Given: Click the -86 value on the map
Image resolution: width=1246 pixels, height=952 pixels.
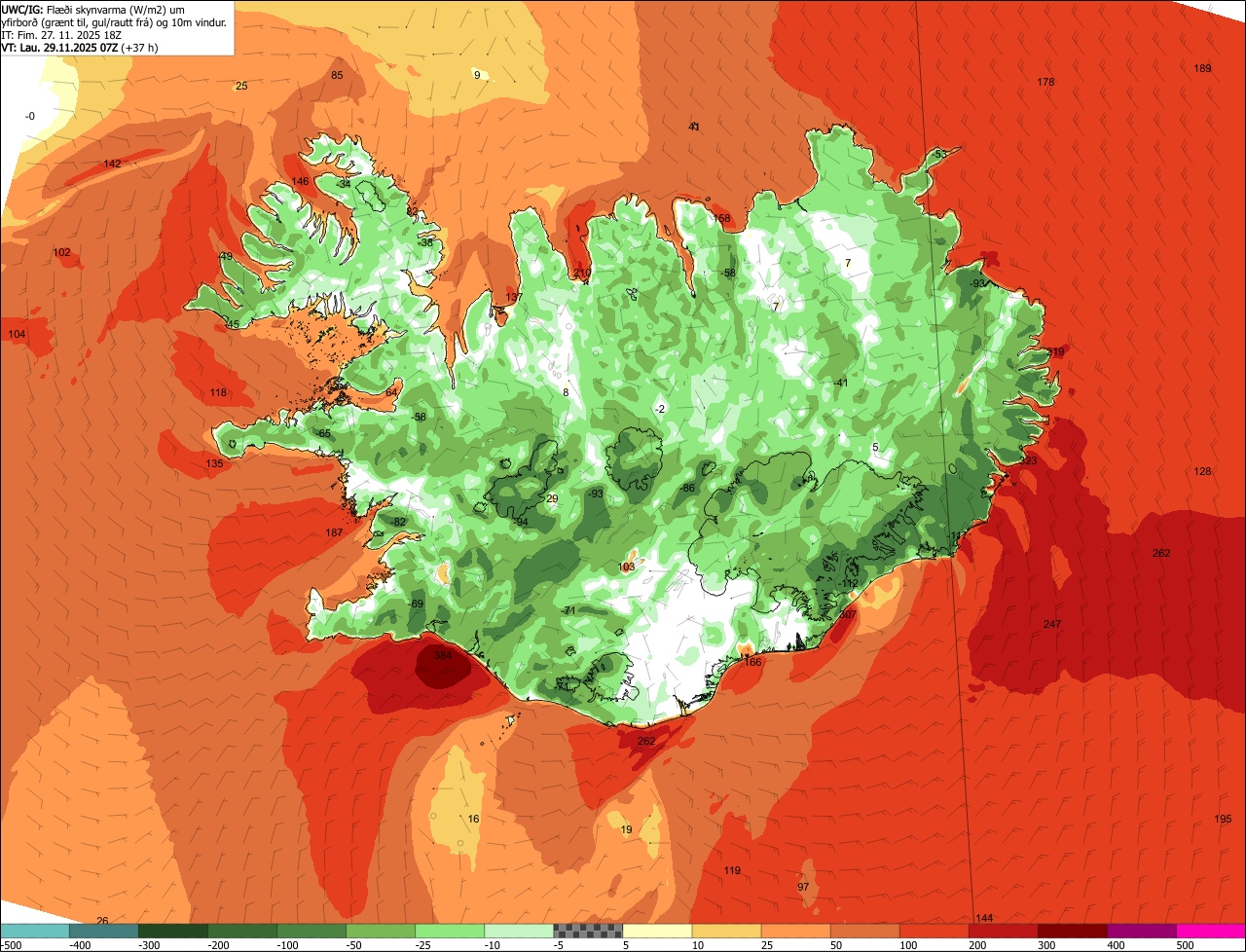Looking at the screenshot, I should (687, 488).
